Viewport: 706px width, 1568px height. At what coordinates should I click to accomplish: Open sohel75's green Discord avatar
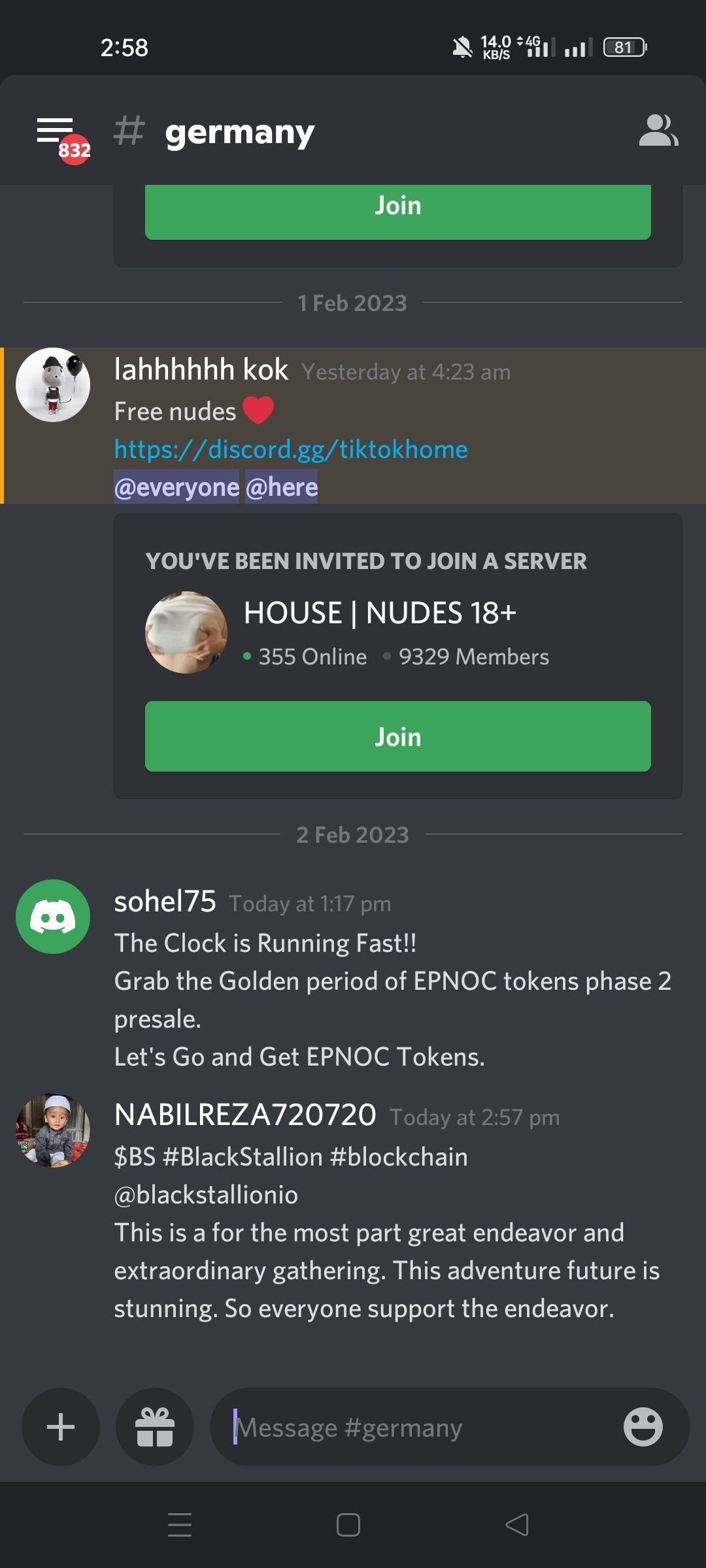pyautogui.click(x=53, y=917)
